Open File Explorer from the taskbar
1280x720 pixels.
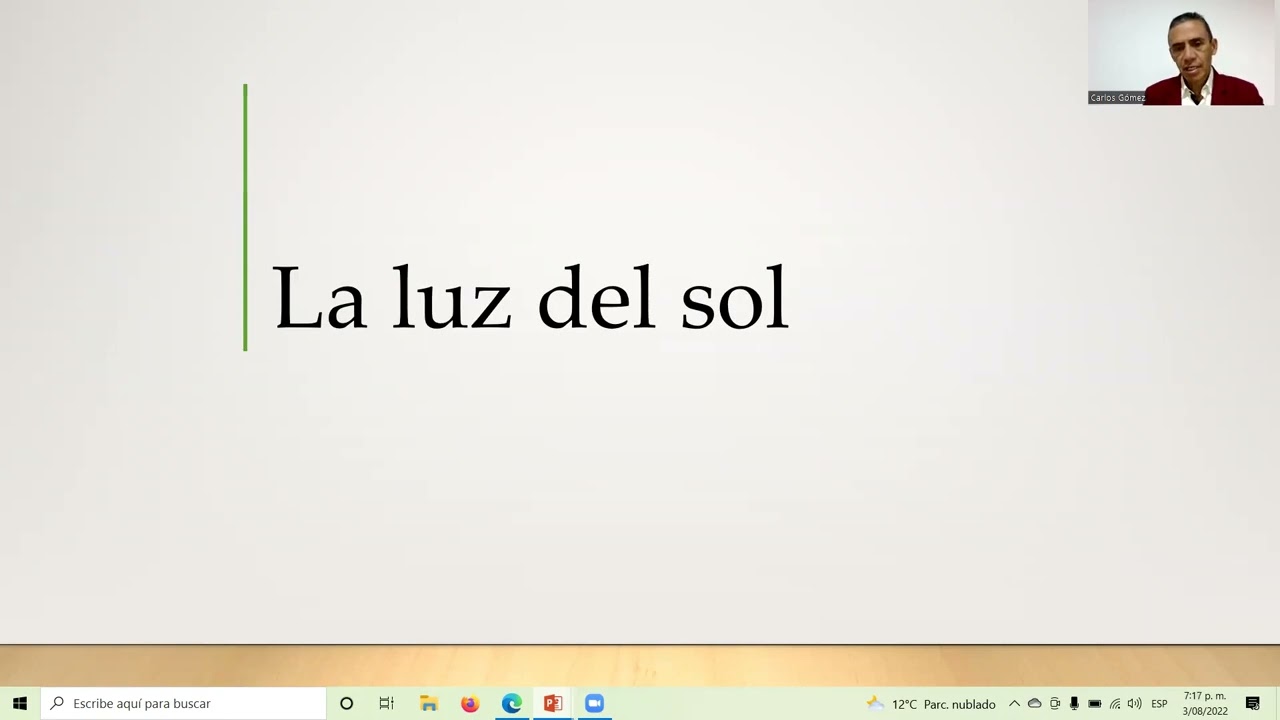click(x=429, y=703)
